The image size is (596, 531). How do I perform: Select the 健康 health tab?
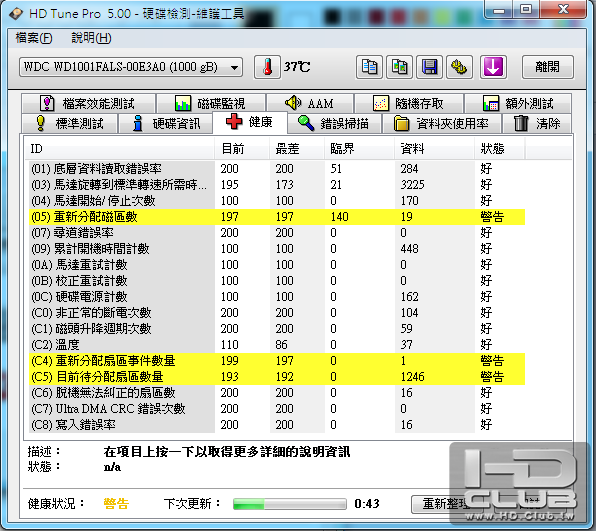[250, 122]
